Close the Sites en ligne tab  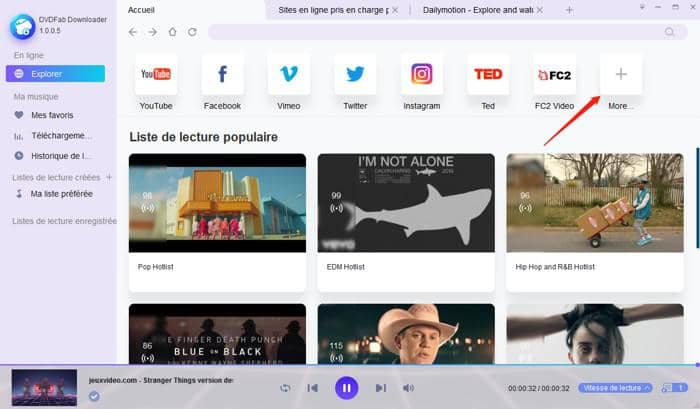395,10
